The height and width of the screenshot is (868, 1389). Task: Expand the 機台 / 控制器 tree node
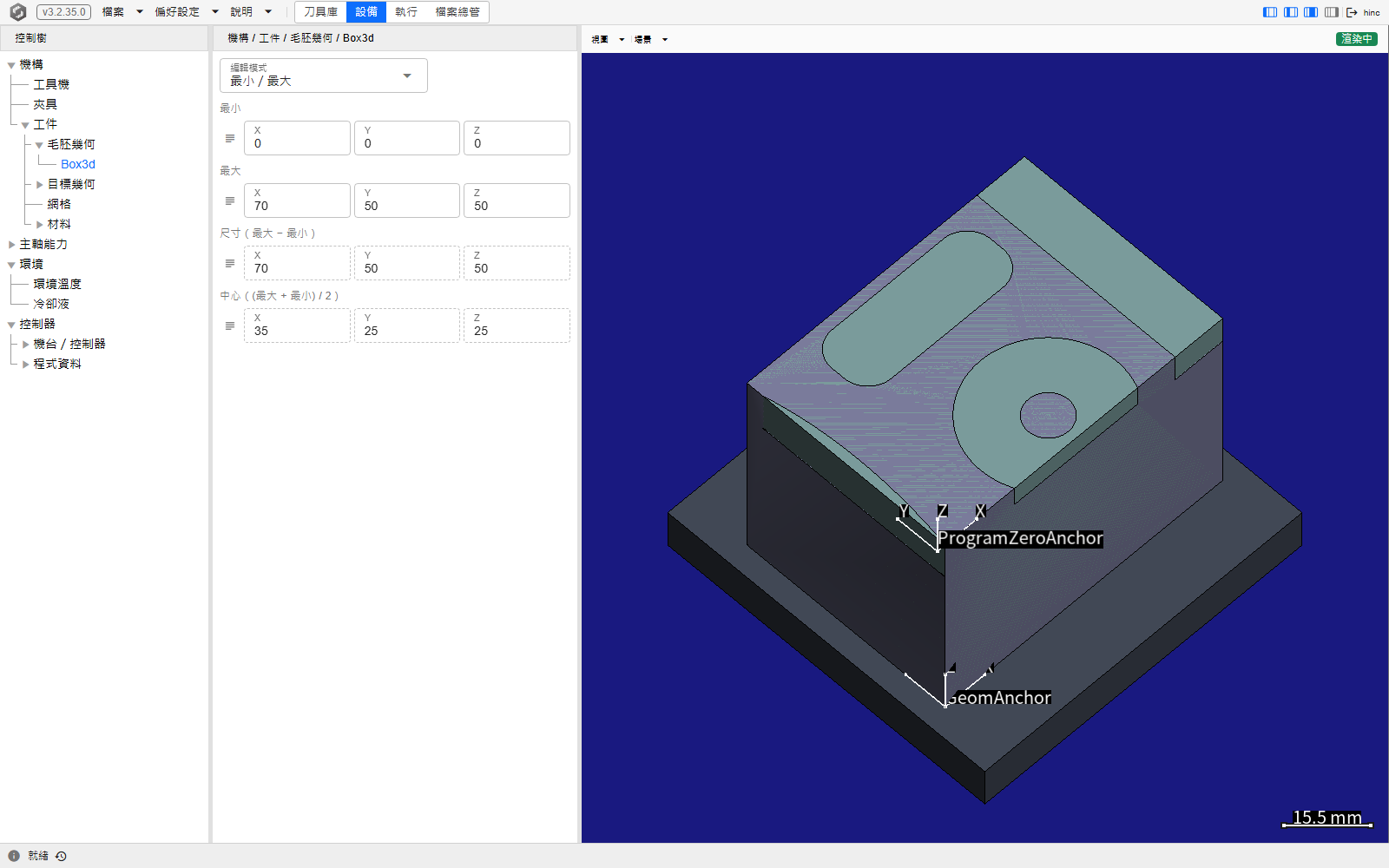pos(25,345)
